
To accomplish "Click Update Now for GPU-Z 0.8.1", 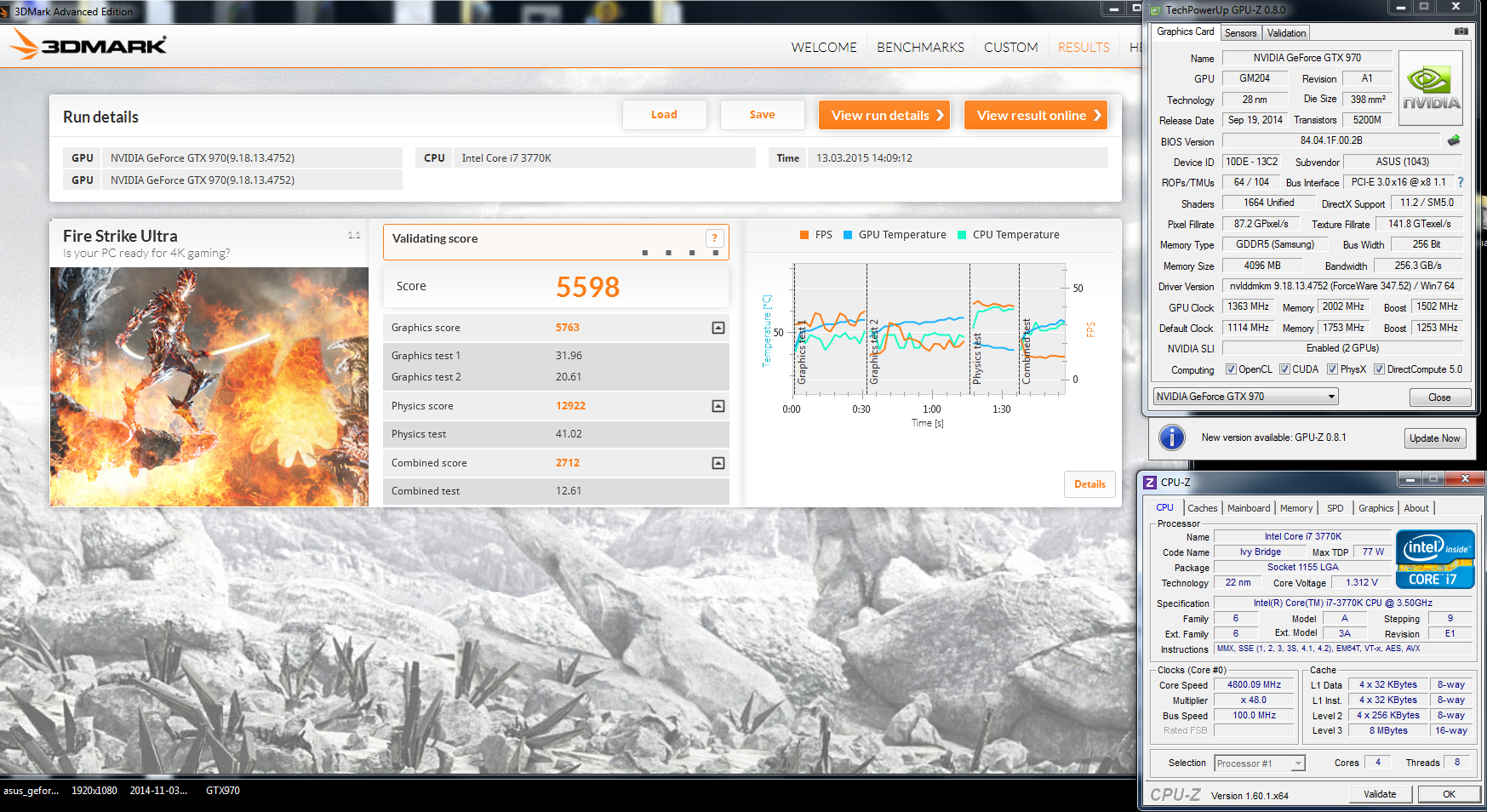I will [1434, 438].
